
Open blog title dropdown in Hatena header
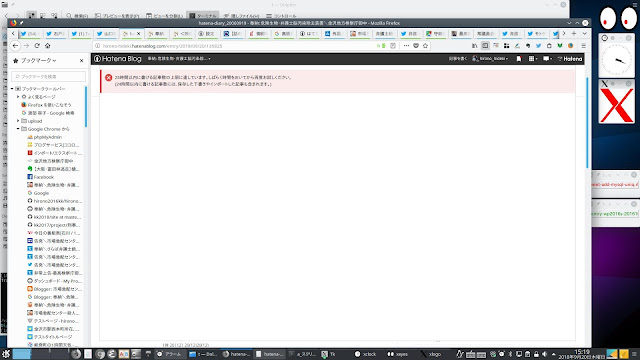click(x=179, y=59)
